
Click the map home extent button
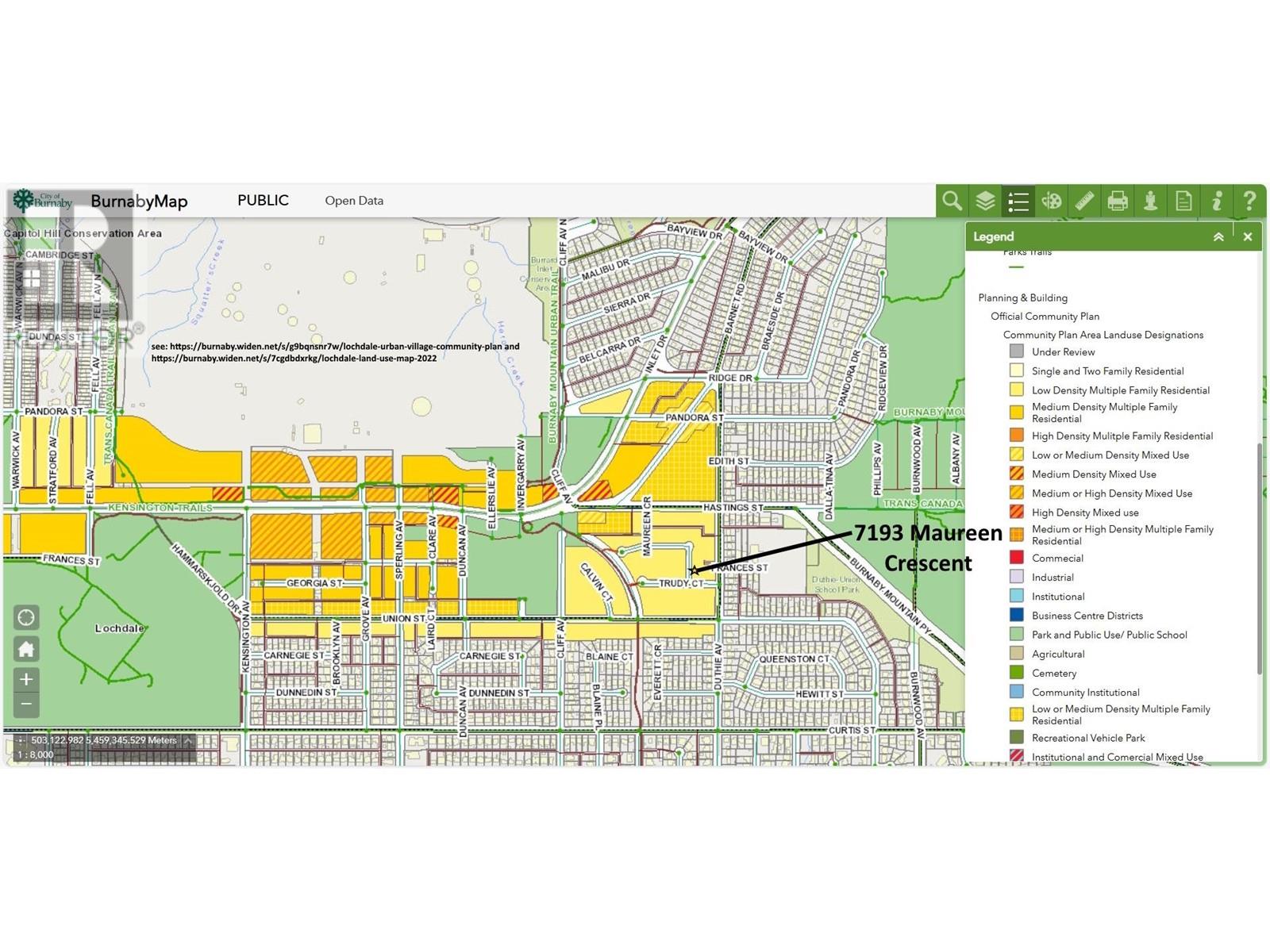pyautogui.click(x=26, y=650)
